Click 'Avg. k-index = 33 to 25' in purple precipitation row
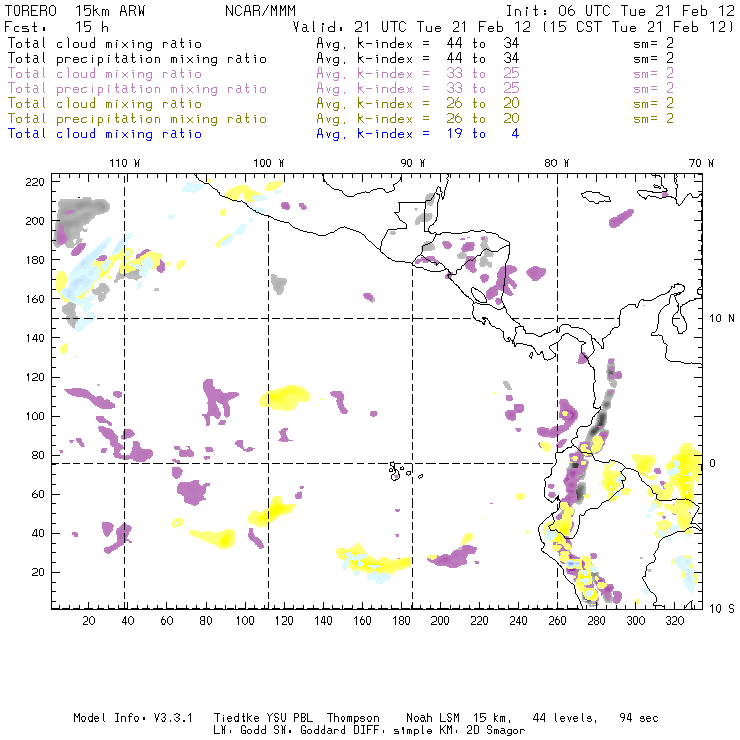This screenshot has height=740, width=740. [x=418, y=89]
